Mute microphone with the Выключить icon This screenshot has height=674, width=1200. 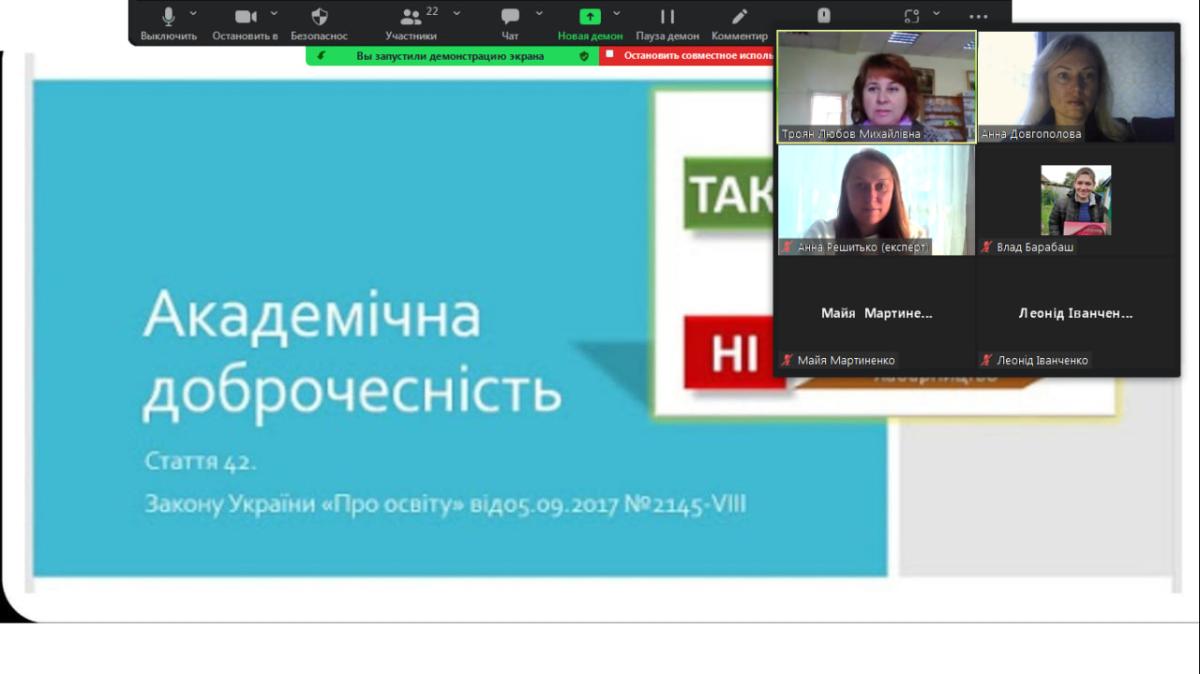pos(168,17)
